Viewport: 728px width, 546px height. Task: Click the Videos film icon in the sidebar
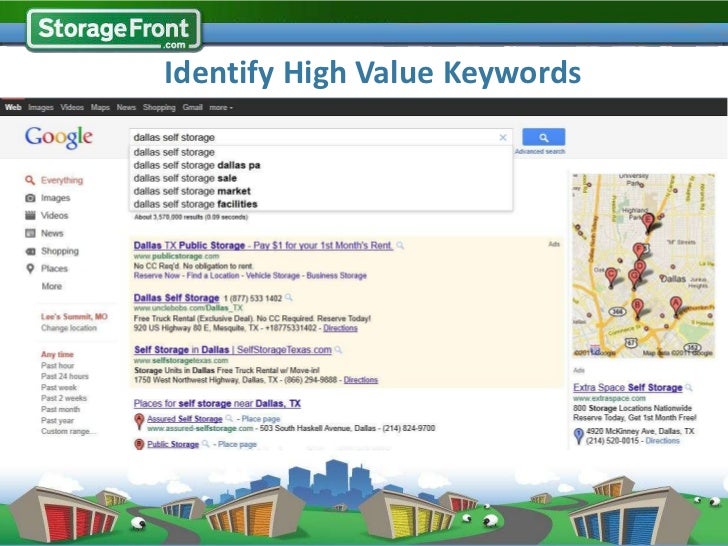coord(30,215)
